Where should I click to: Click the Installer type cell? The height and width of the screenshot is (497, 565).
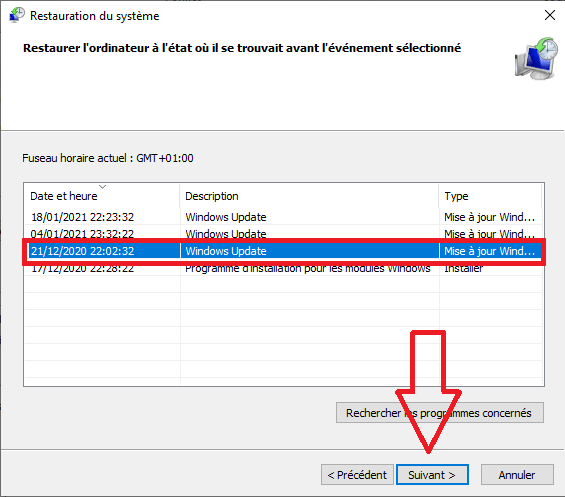point(463,268)
